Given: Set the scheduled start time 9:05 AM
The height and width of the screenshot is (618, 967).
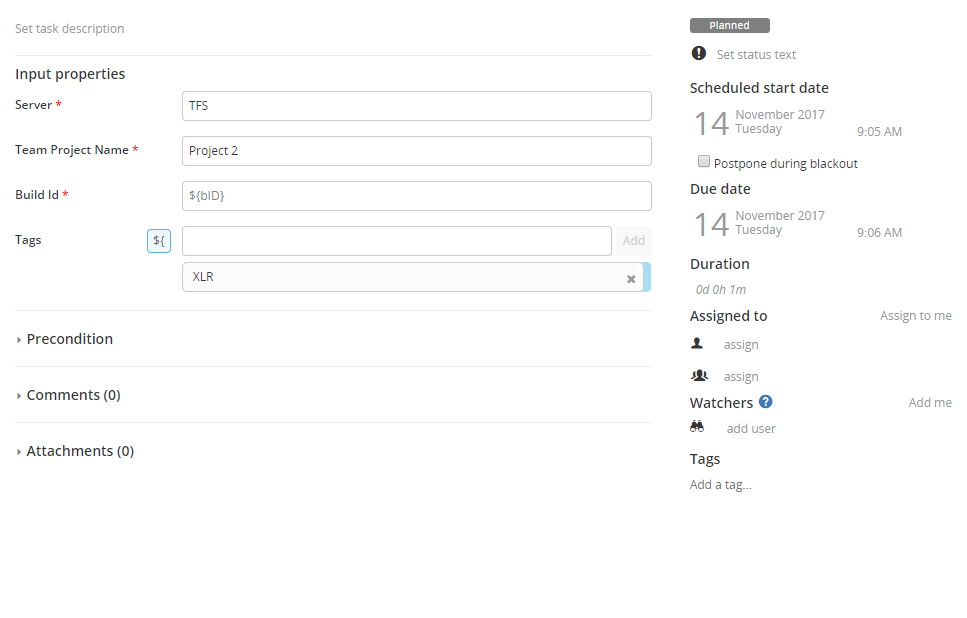Looking at the screenshot, I should (x=879, y=132).
